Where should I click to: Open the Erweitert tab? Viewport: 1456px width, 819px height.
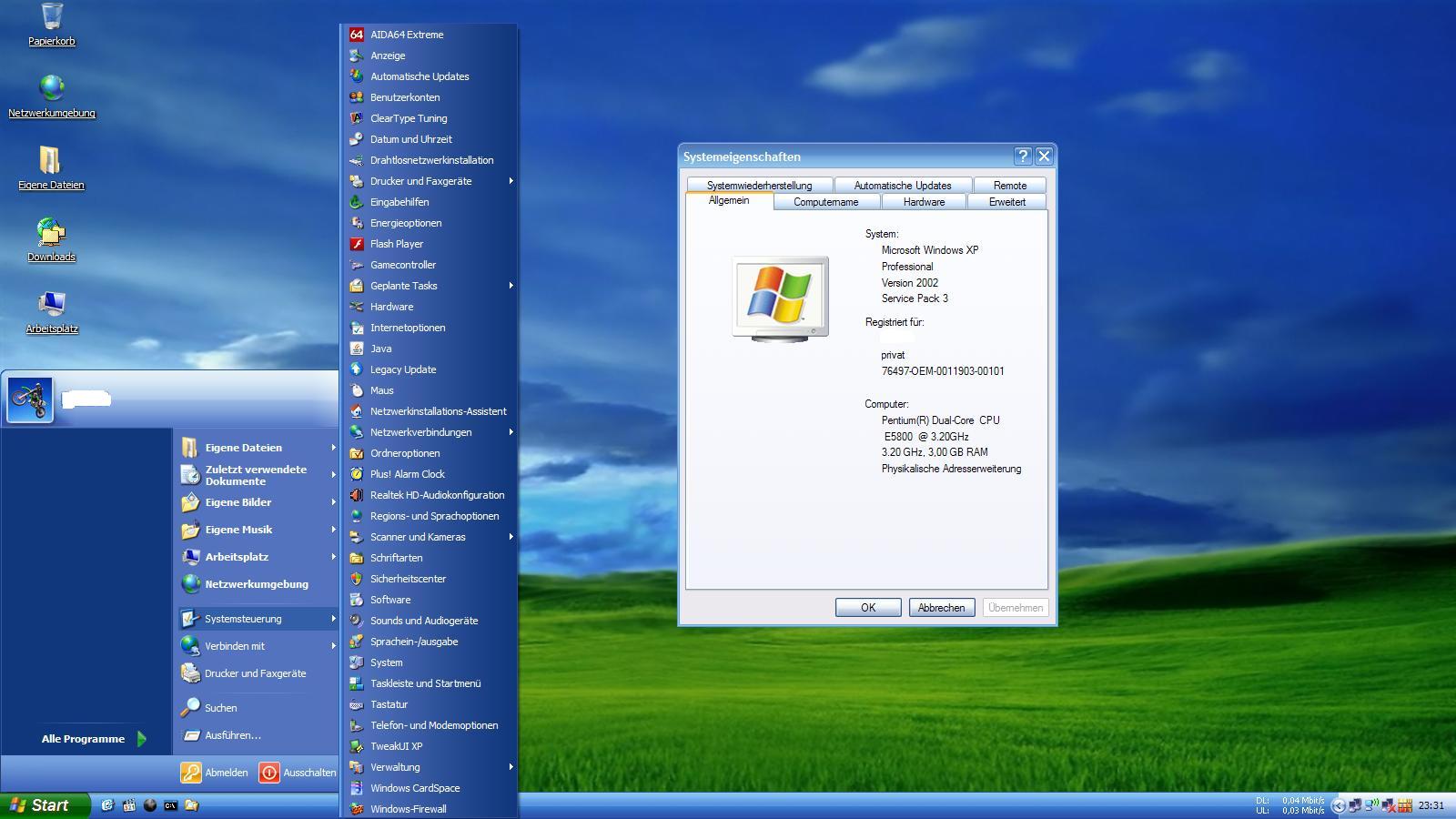click(1007, 202)
